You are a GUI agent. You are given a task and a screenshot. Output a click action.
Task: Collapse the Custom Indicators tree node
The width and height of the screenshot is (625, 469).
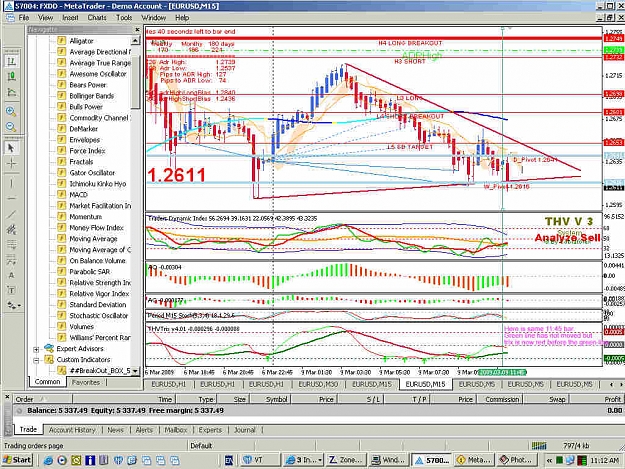pos(36,360)
